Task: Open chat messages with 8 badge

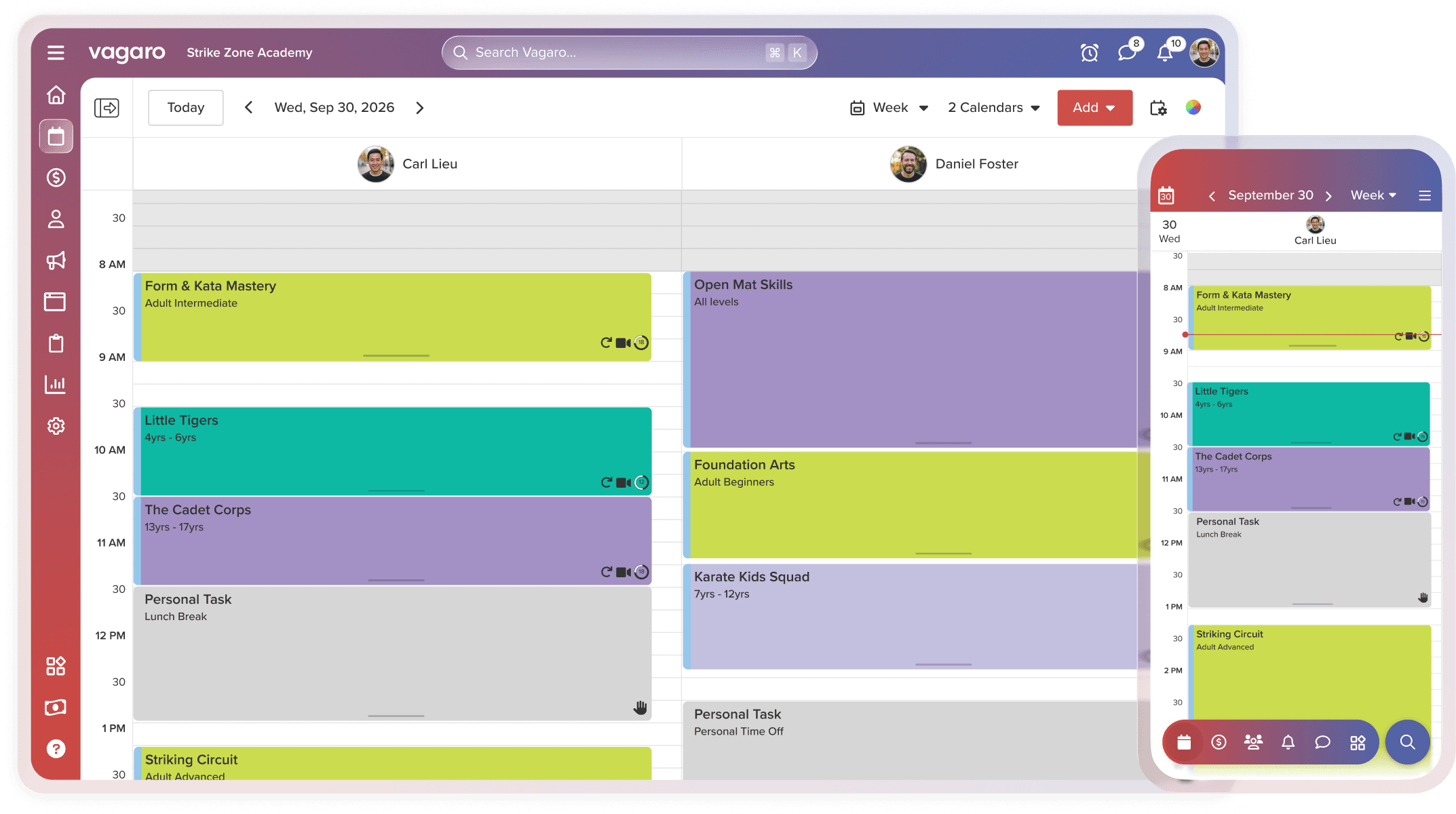Action: [1127, 53]
